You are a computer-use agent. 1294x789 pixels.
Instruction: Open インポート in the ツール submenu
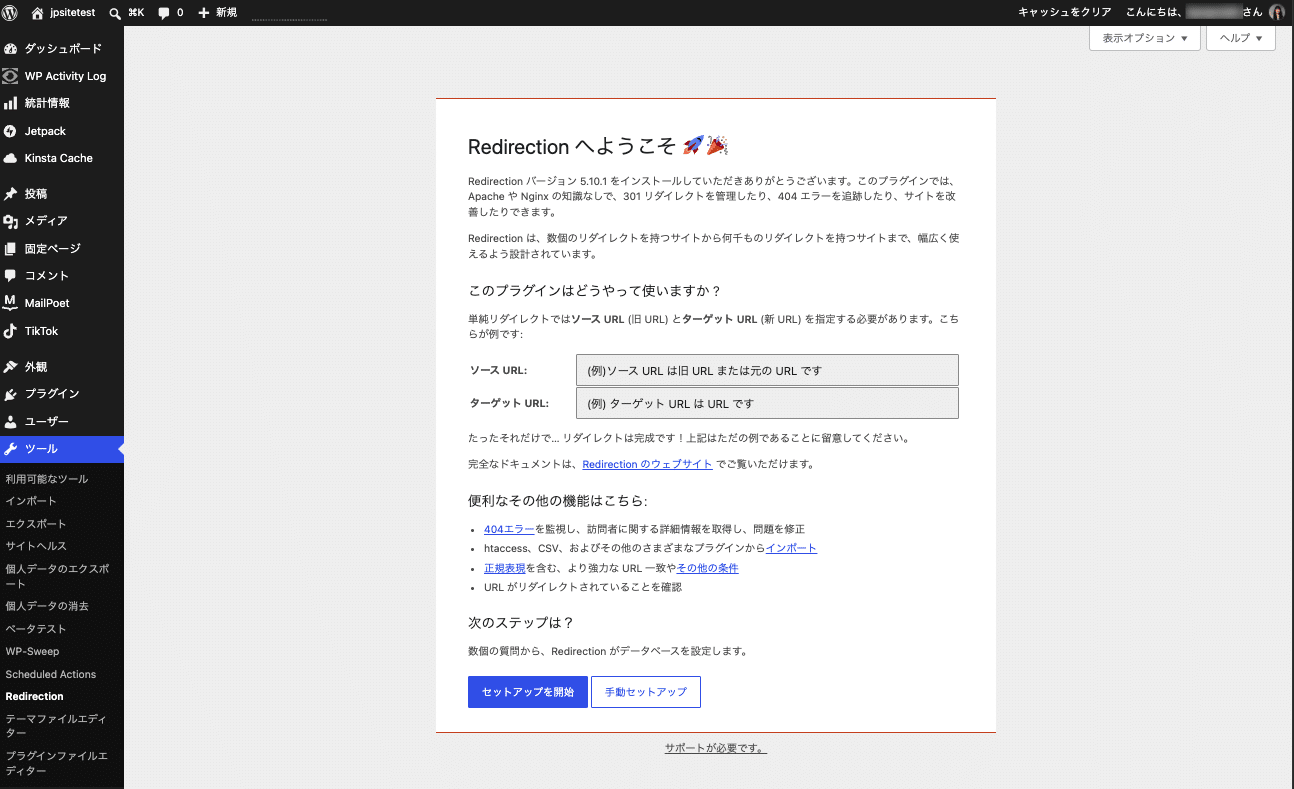click(31, 501)
